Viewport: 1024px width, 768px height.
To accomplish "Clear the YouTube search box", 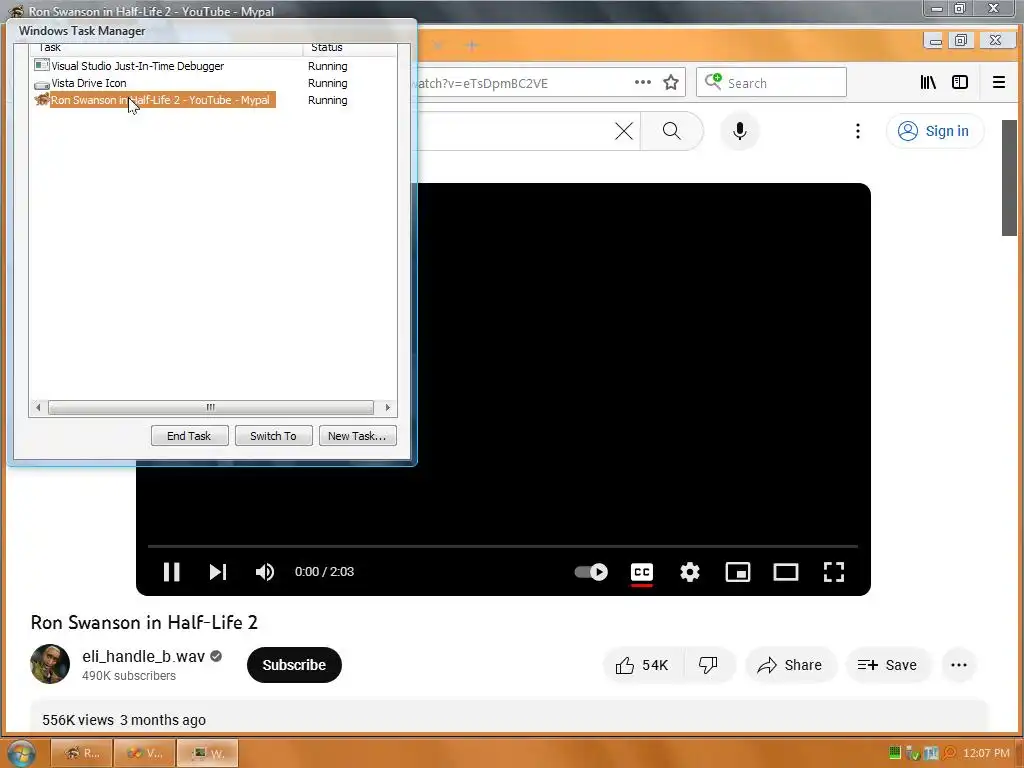I will tap(624, 131).
